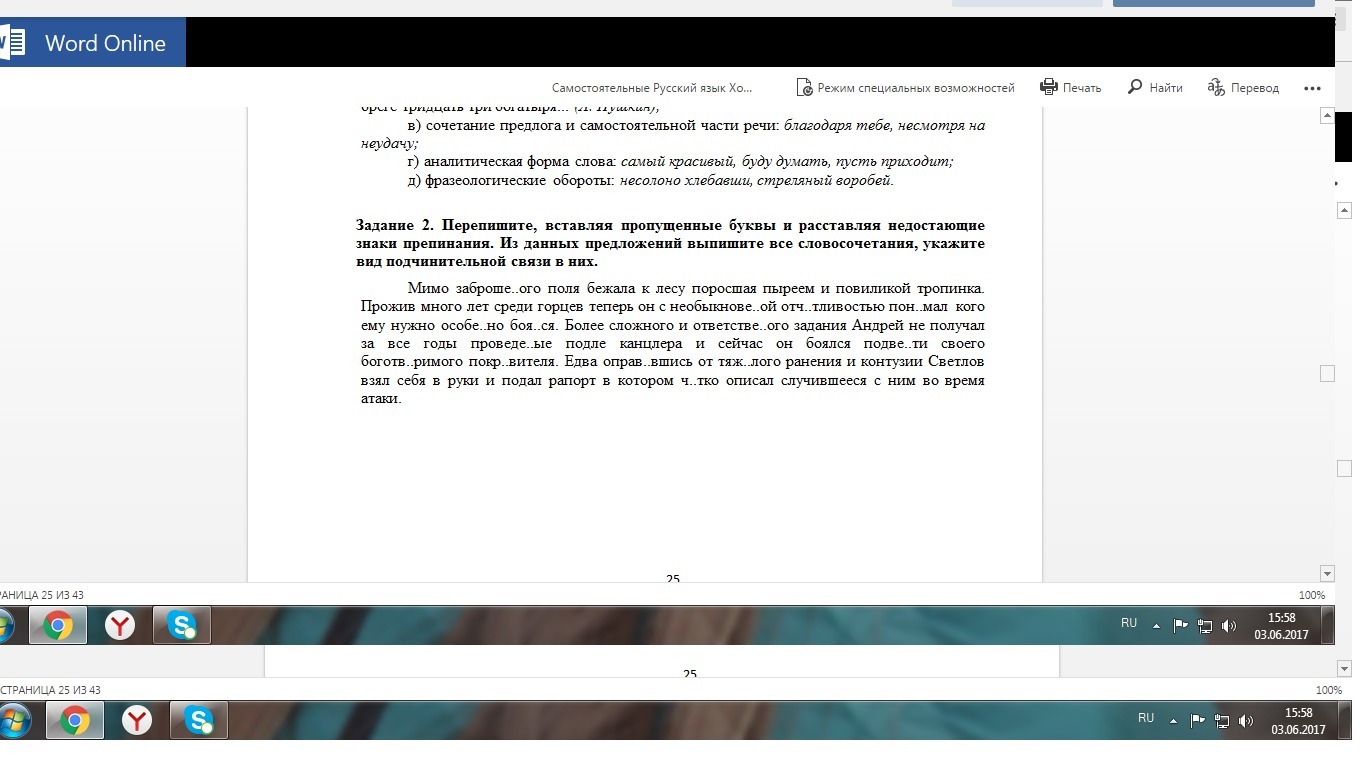Open the Перевод translate tool
The width and height of the screenshot is (1366, 768).
click(x=1243, y=88)
